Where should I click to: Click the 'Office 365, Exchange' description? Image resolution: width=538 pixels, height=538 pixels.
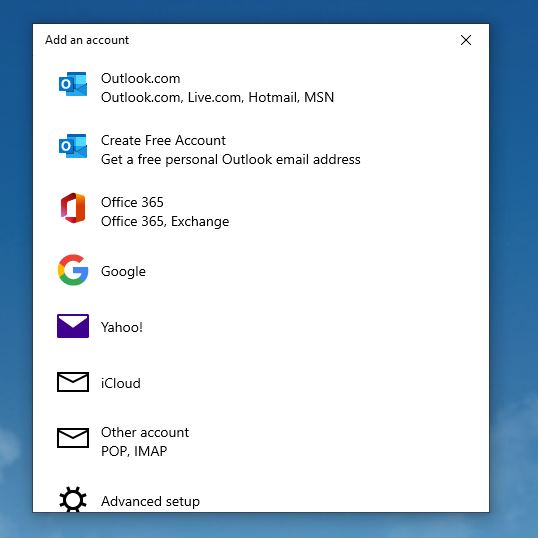click(x=165, y=222)
